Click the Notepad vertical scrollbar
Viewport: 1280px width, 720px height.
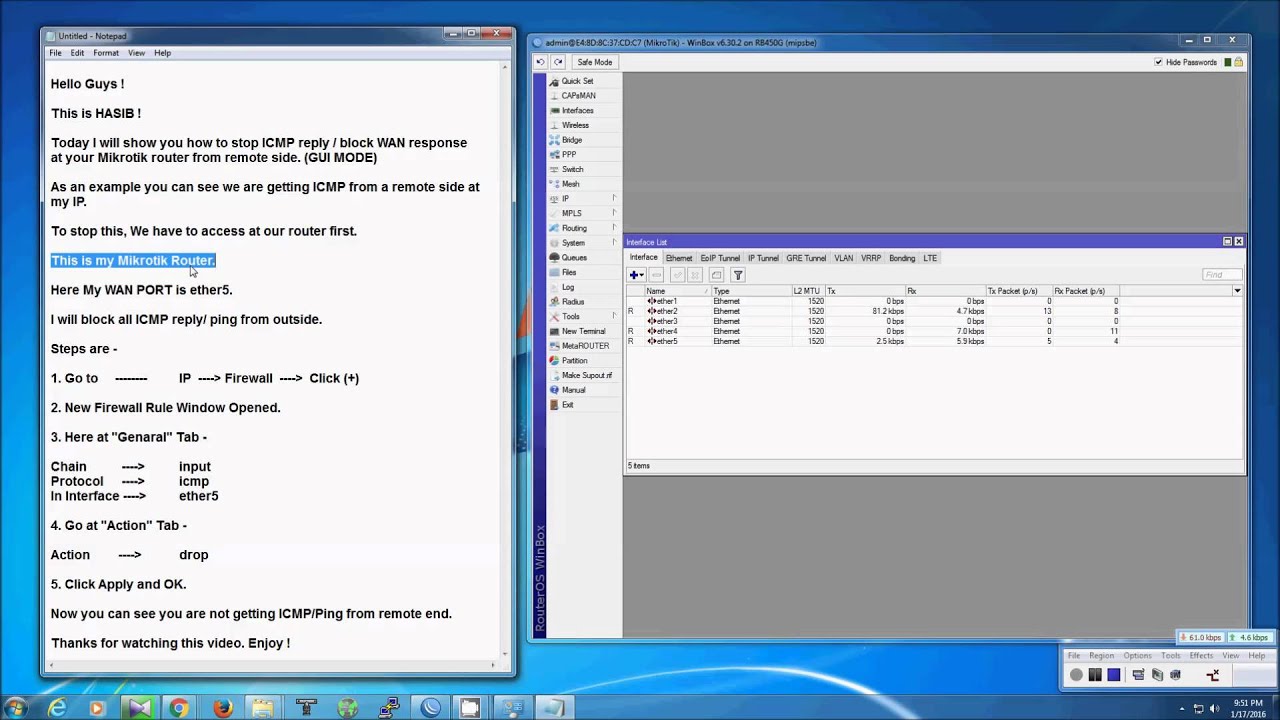[507, 360]
